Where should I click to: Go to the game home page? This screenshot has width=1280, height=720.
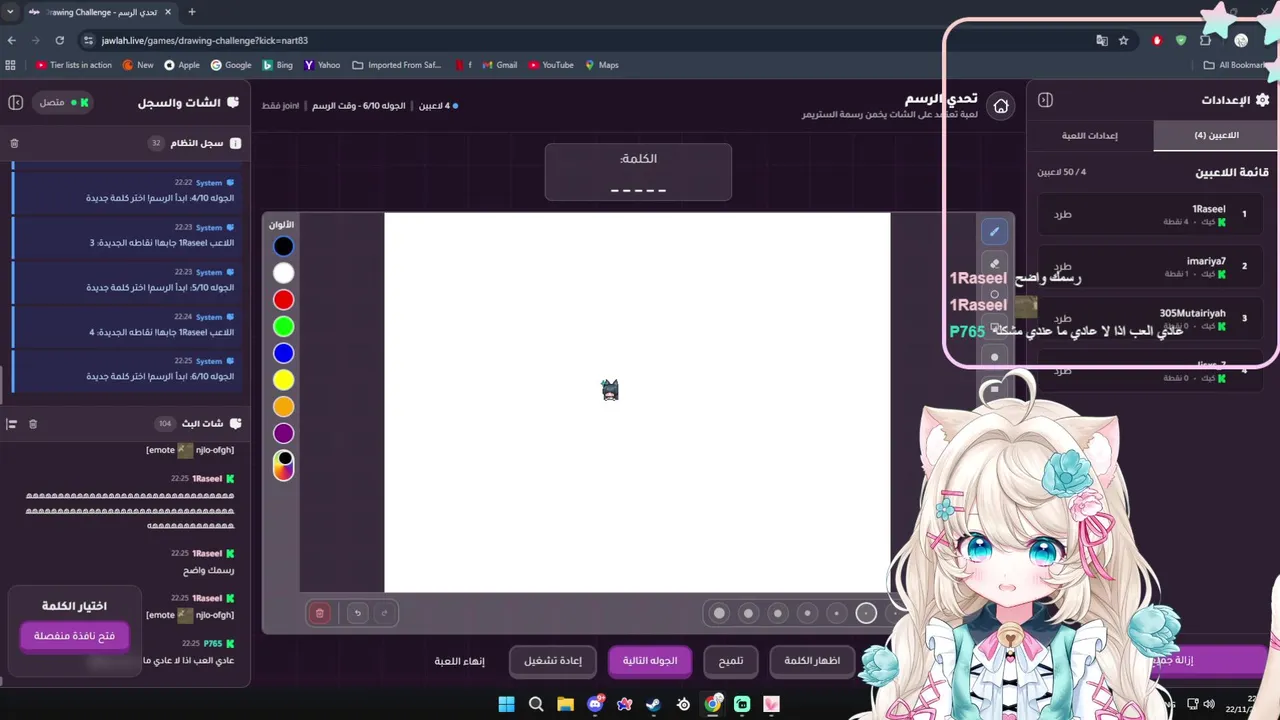click(x=1001, y=105)
